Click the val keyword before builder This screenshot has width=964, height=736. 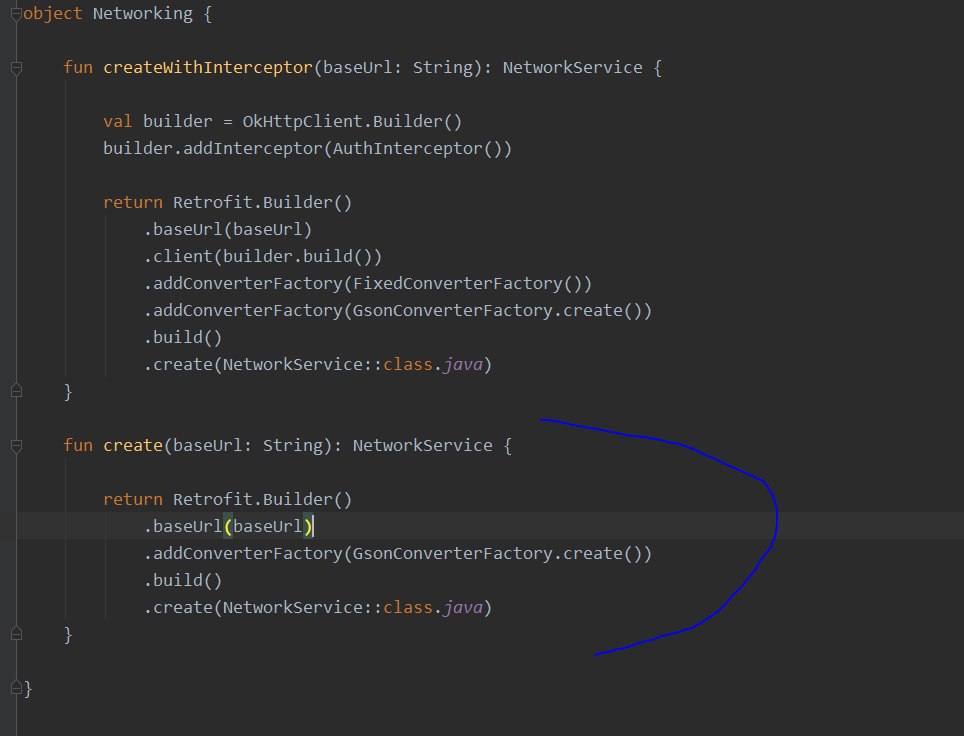117,121
